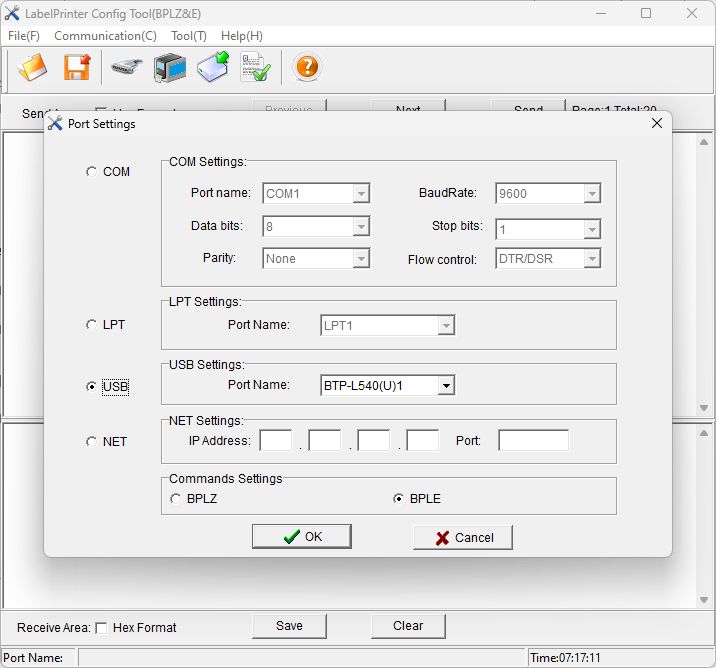Click the label printer toolbar icon
716x668 pixels.
(170, 68)
